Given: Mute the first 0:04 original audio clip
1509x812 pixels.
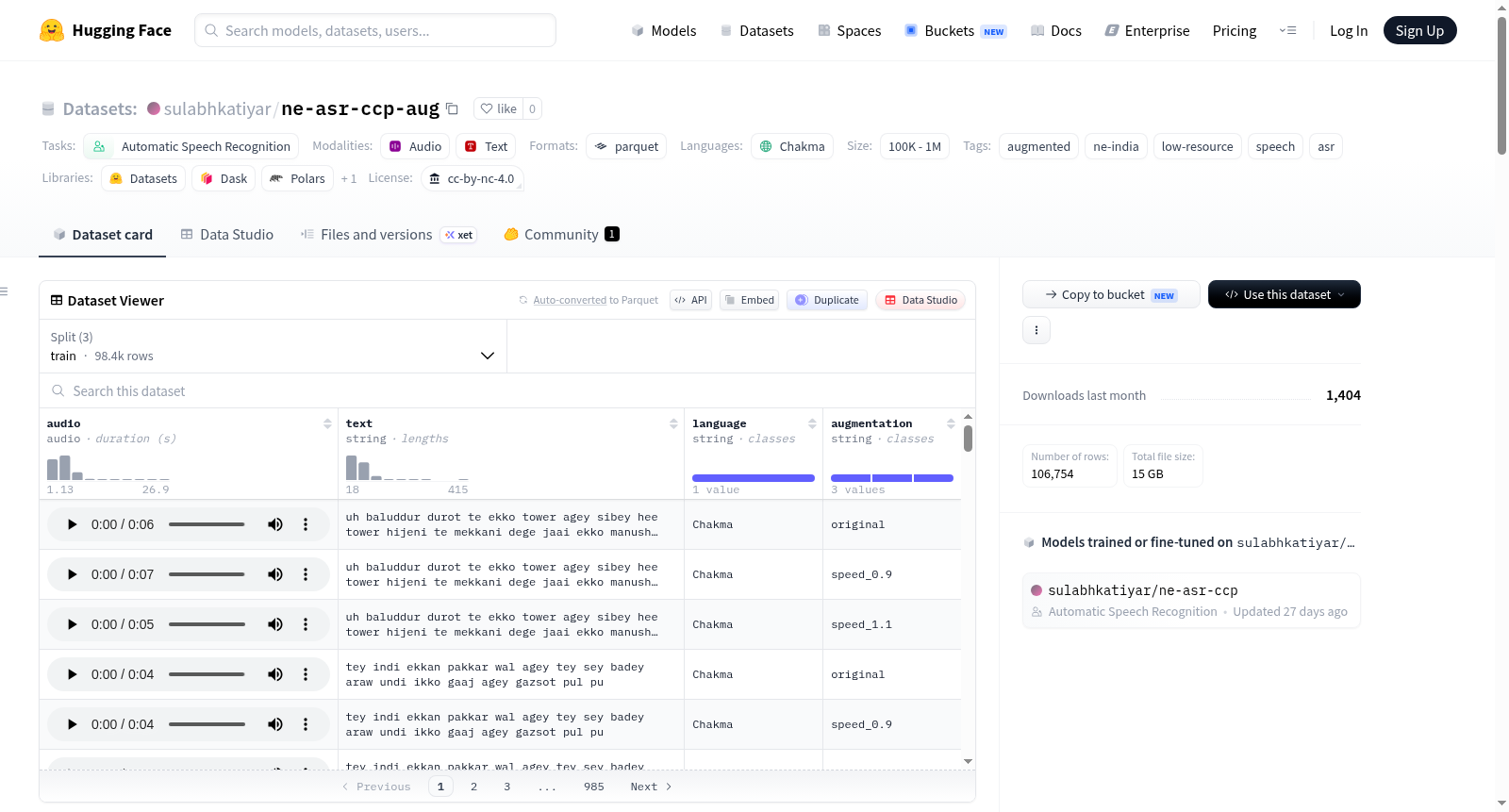Looking at the screenshot, I should [275, 674].
